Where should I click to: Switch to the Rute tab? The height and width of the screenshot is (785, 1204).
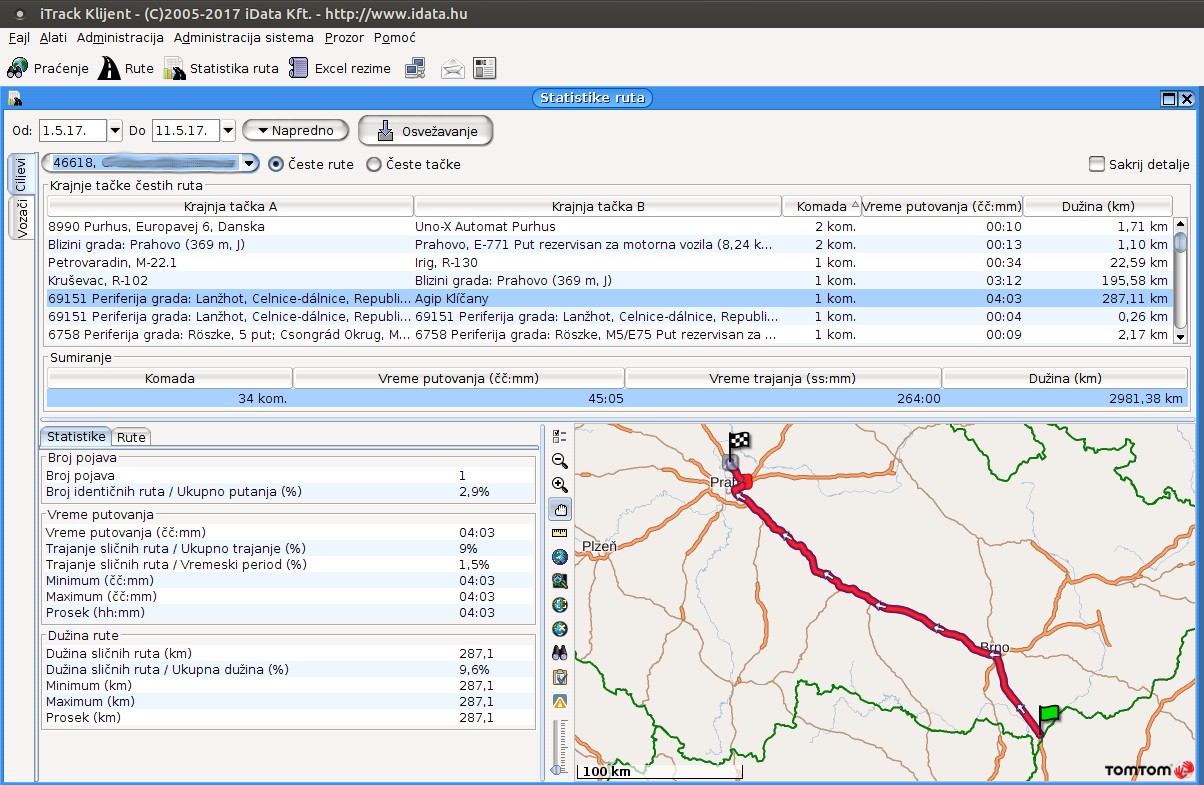[131, 437]
